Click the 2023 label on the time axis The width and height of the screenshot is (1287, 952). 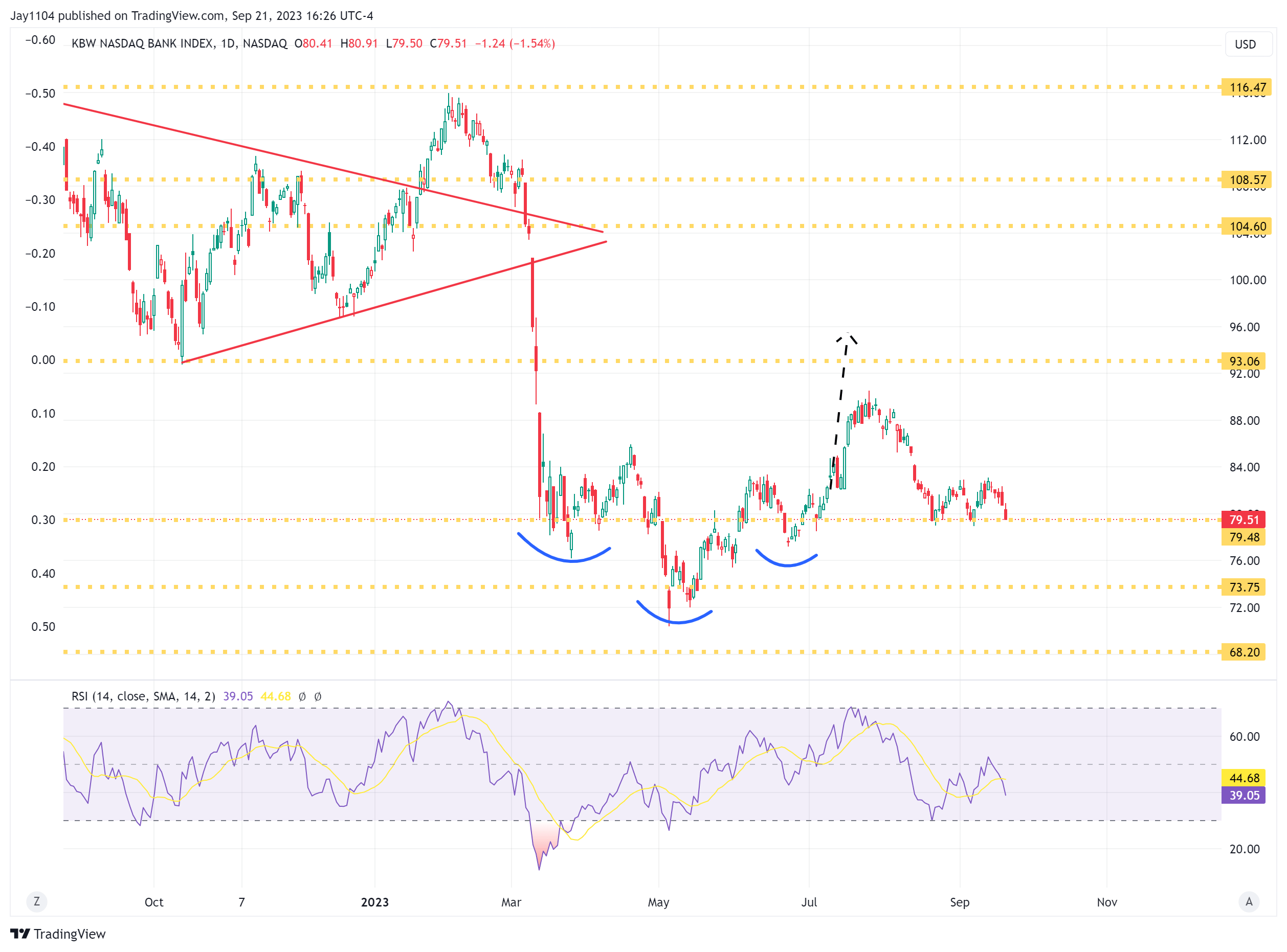pos(375,902)
